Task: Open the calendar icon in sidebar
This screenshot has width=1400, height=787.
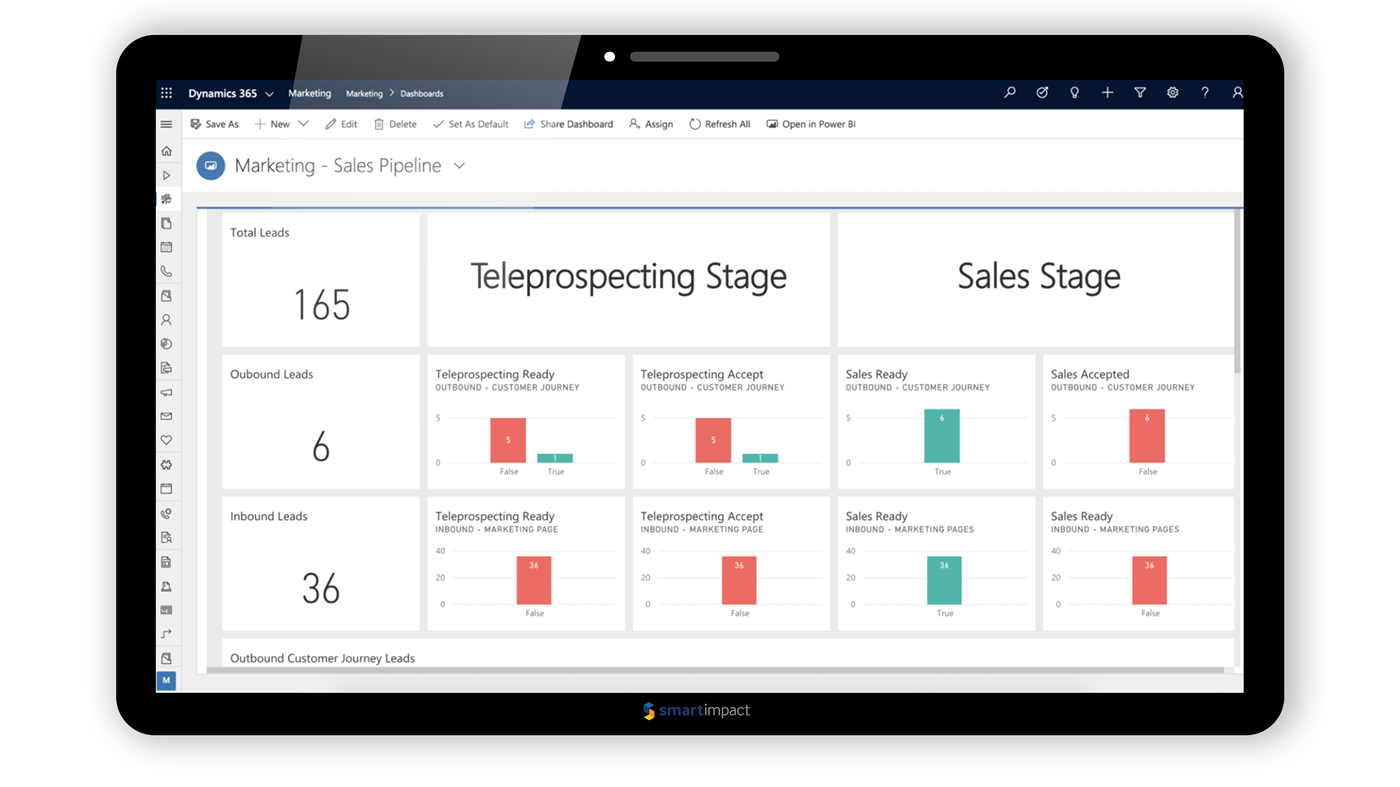Action: 166,247
